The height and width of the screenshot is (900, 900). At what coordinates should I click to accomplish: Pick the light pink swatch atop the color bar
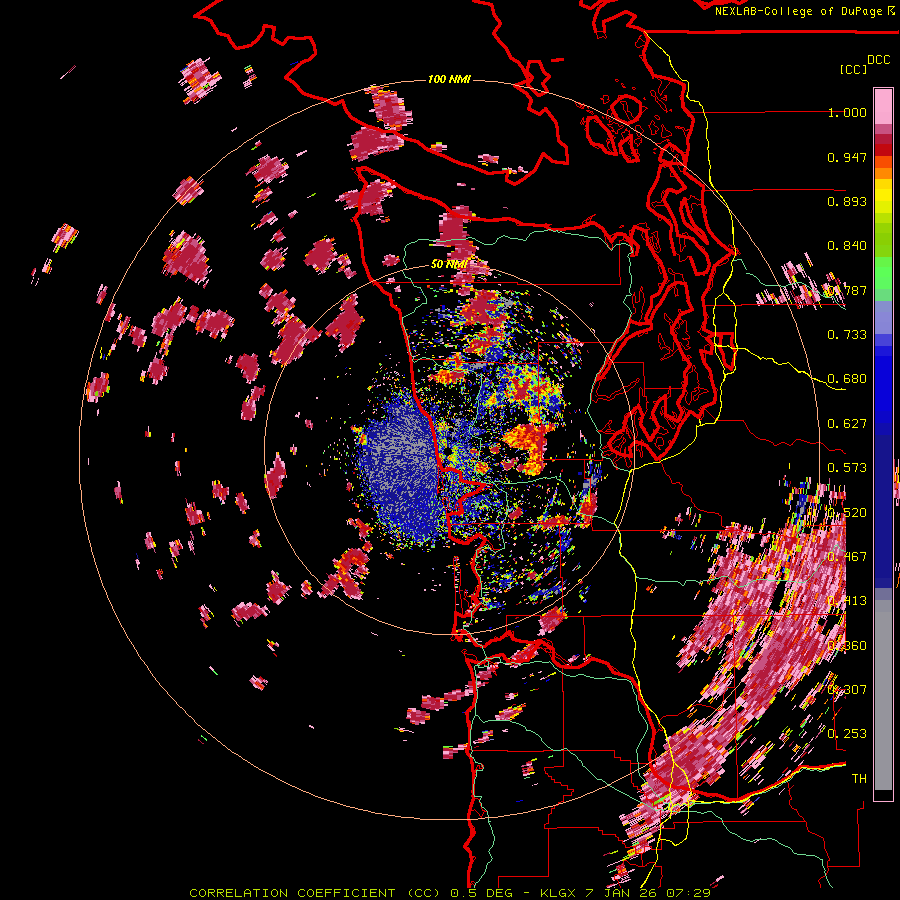(883, 106)
